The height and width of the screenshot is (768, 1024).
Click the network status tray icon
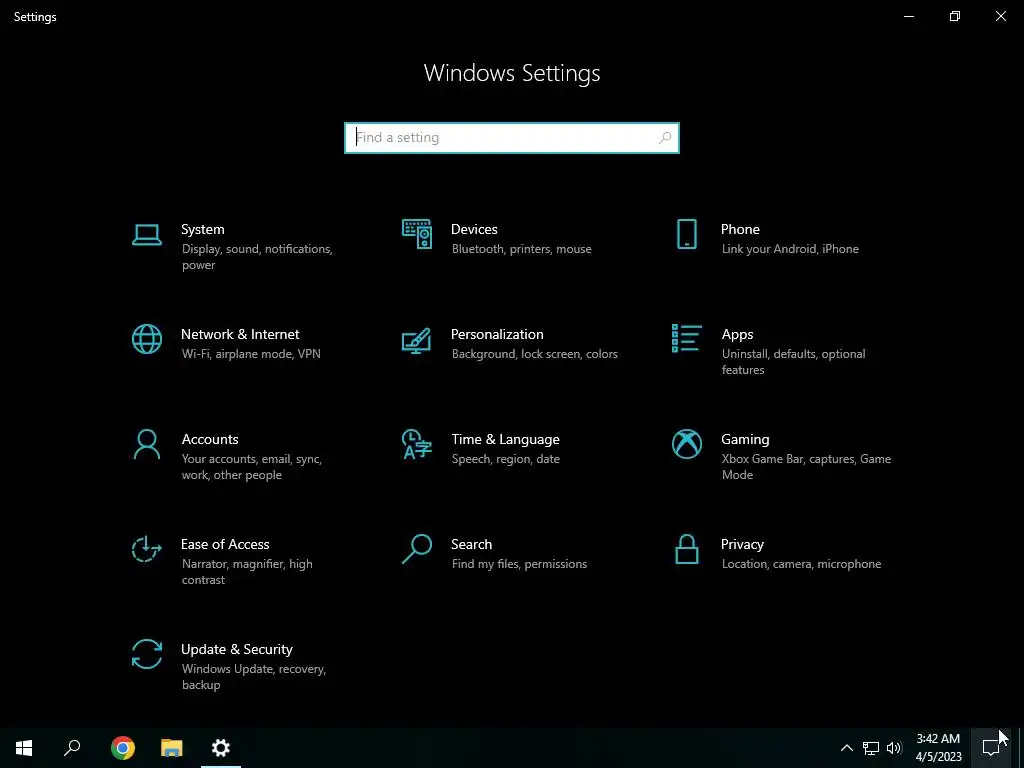pyautogui.click(x=871, y=748)
